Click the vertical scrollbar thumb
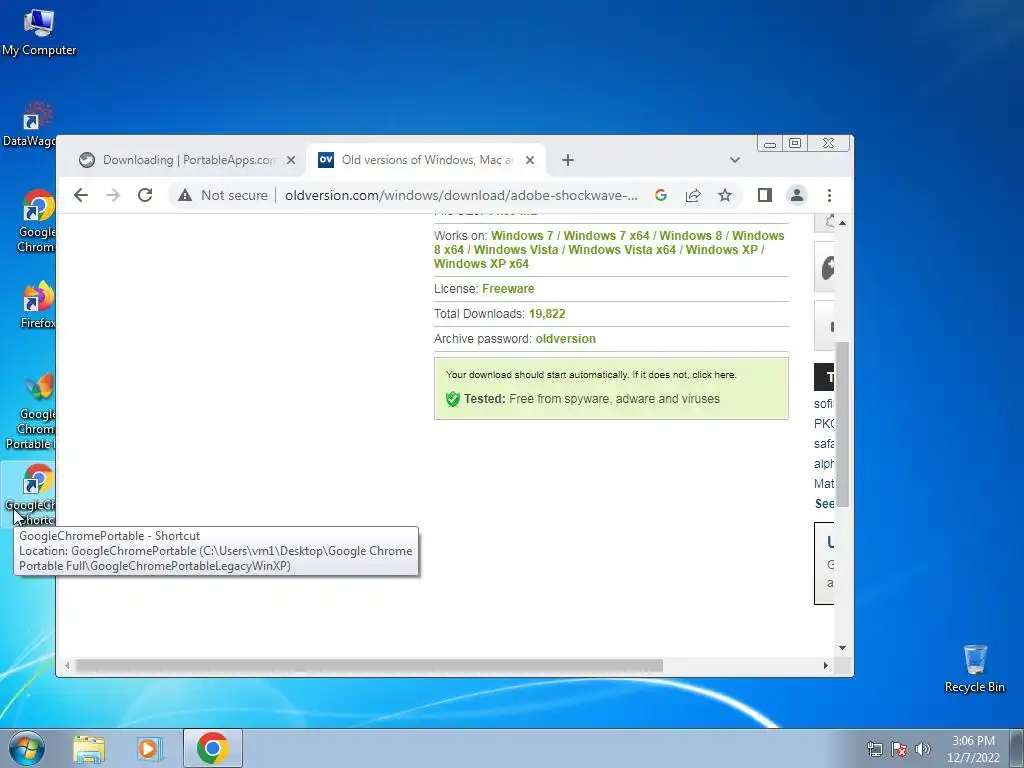The width and height of the screenshot is (1024, 768). pyautogui.click(x=842, y=424)
